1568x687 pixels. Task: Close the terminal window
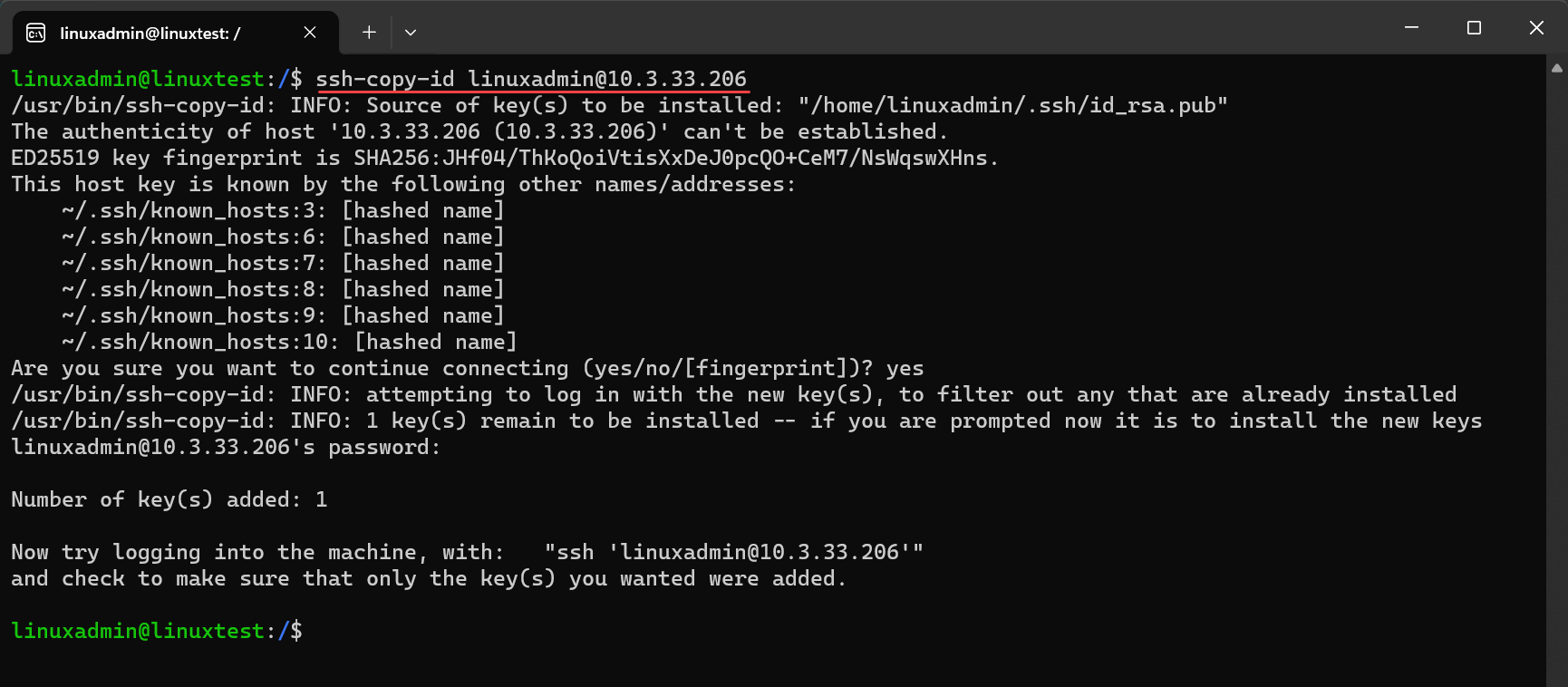click(1536, 28)
